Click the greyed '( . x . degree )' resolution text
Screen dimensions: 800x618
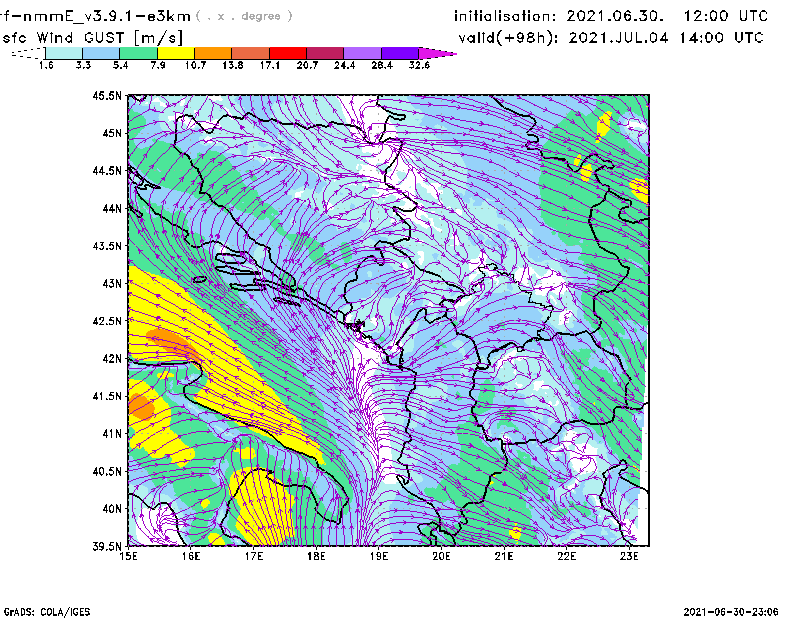(244, 16)
